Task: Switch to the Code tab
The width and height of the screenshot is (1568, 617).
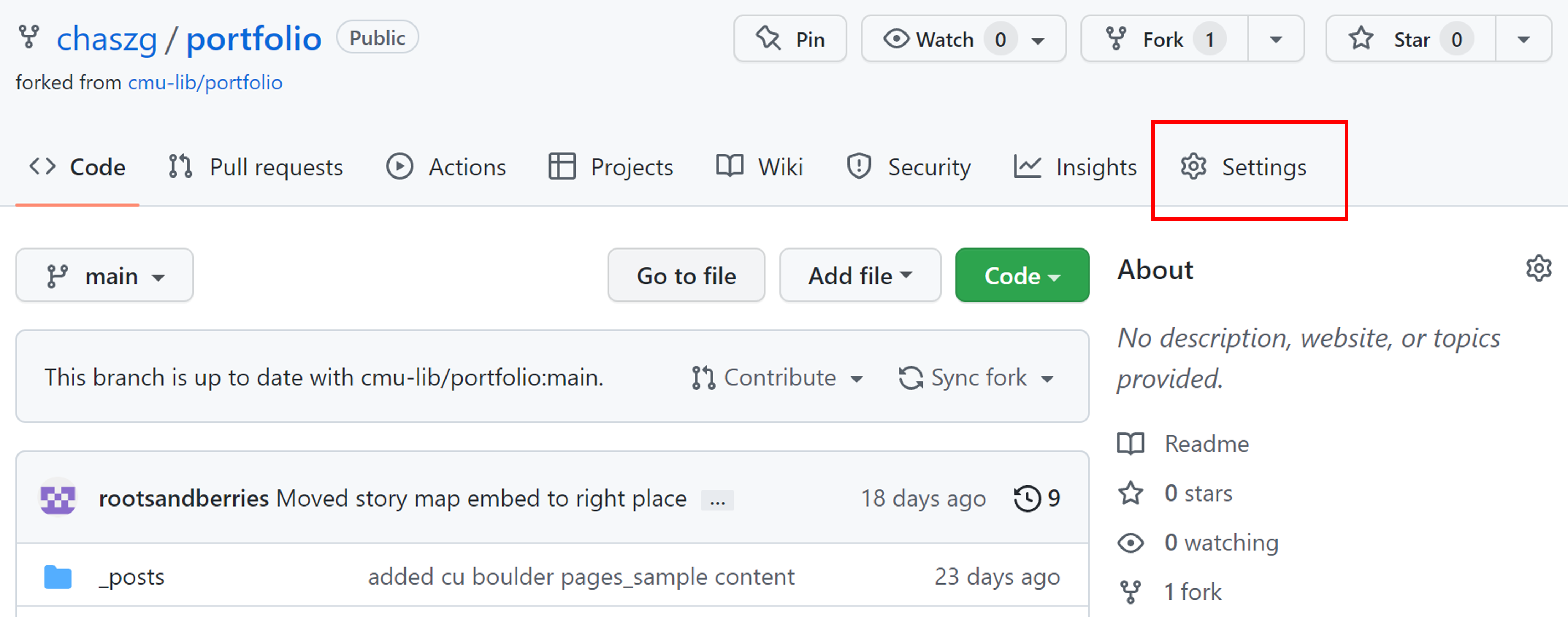Action: (77, 167)
